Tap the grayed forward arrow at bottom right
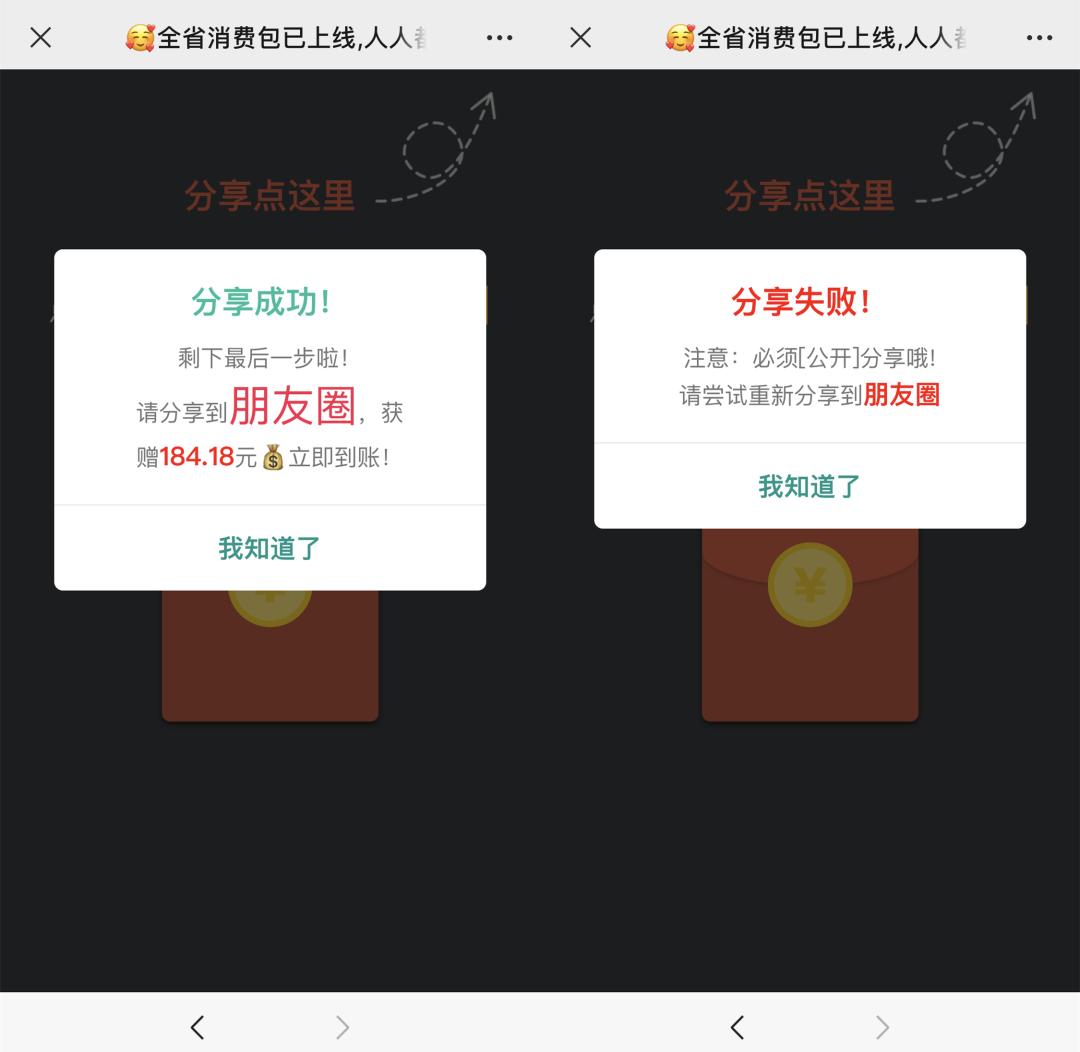The image size is (1080, 1052). coord(883,1027)
